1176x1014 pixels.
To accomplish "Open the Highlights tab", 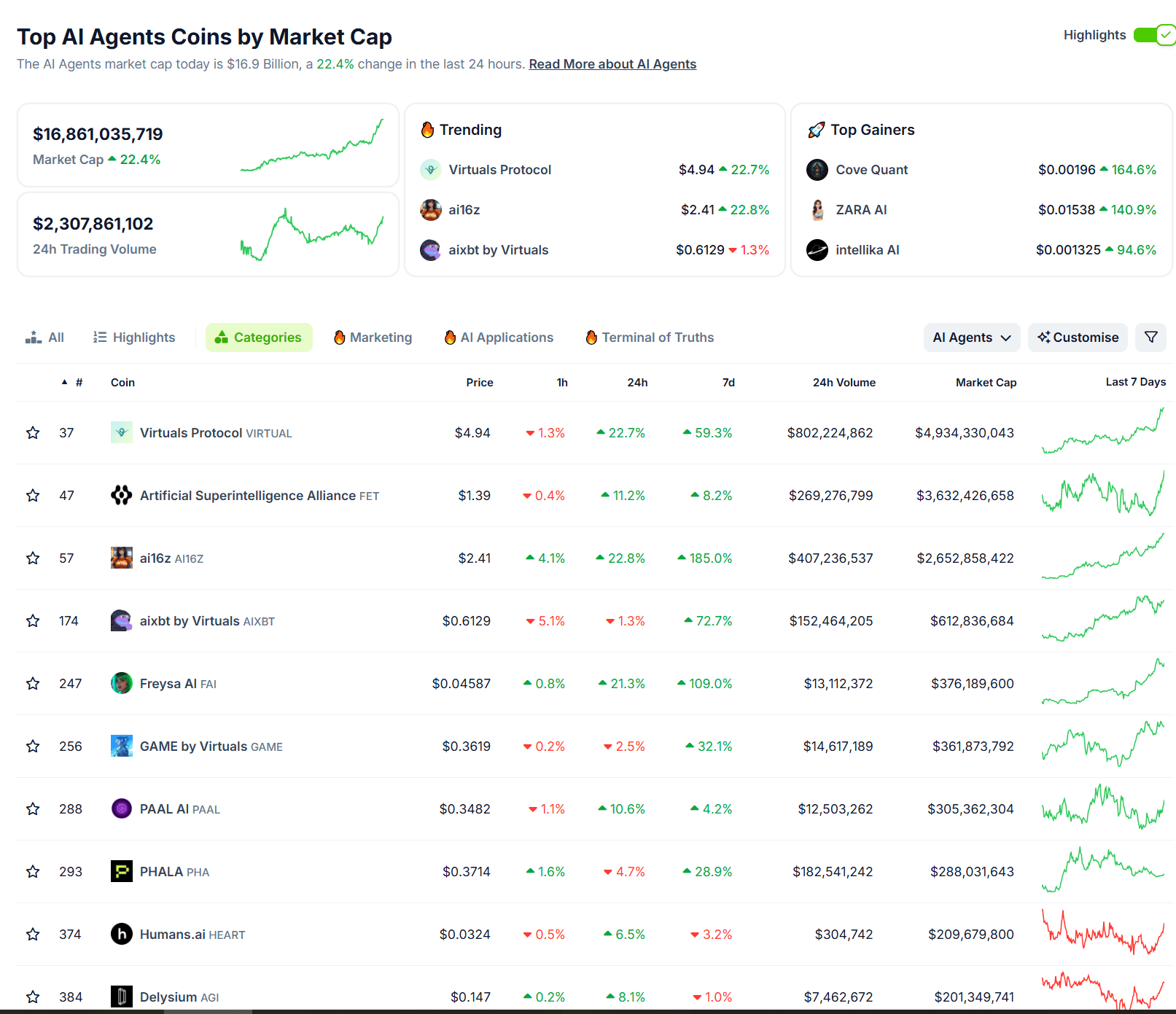I will coord(134,338).
